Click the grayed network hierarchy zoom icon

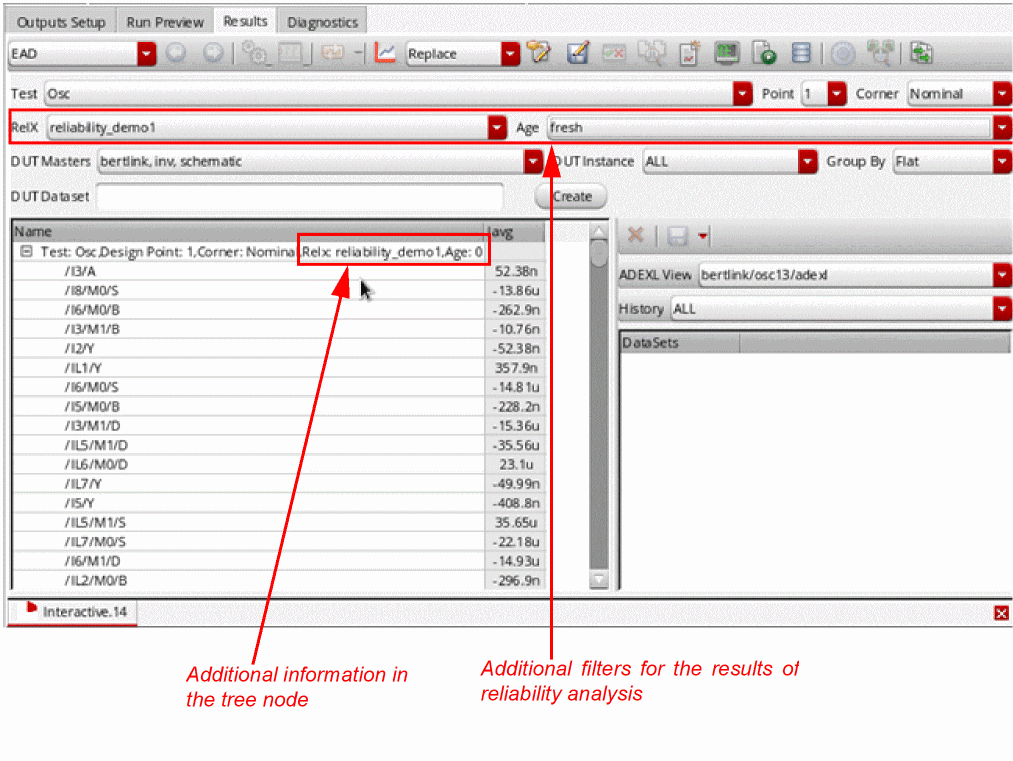(881, 53)
